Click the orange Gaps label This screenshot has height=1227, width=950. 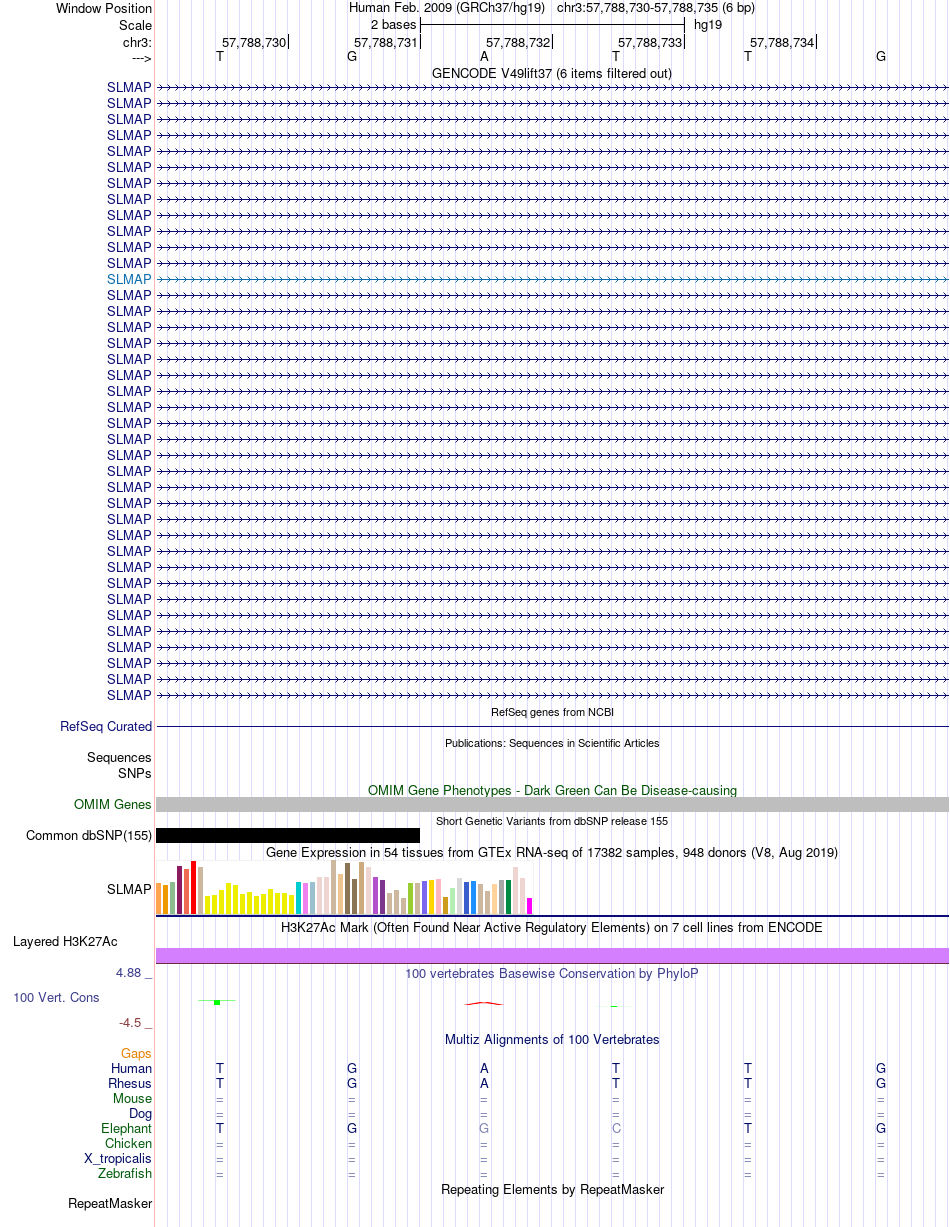click(x=136, y=1054)
